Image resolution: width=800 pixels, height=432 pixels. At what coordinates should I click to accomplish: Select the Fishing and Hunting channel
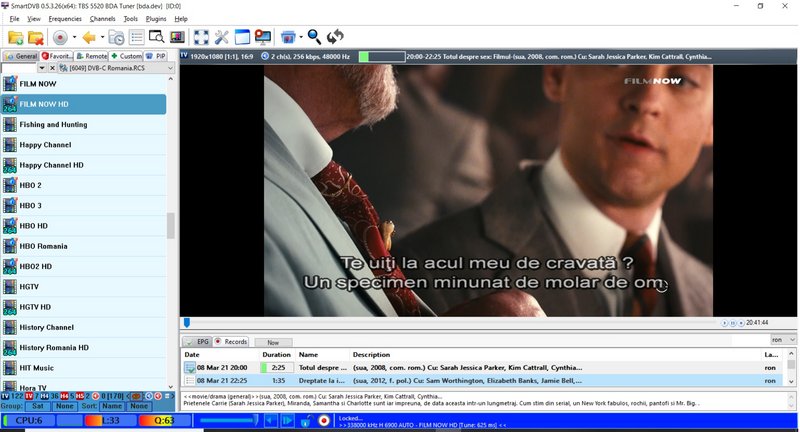point(84,124)
